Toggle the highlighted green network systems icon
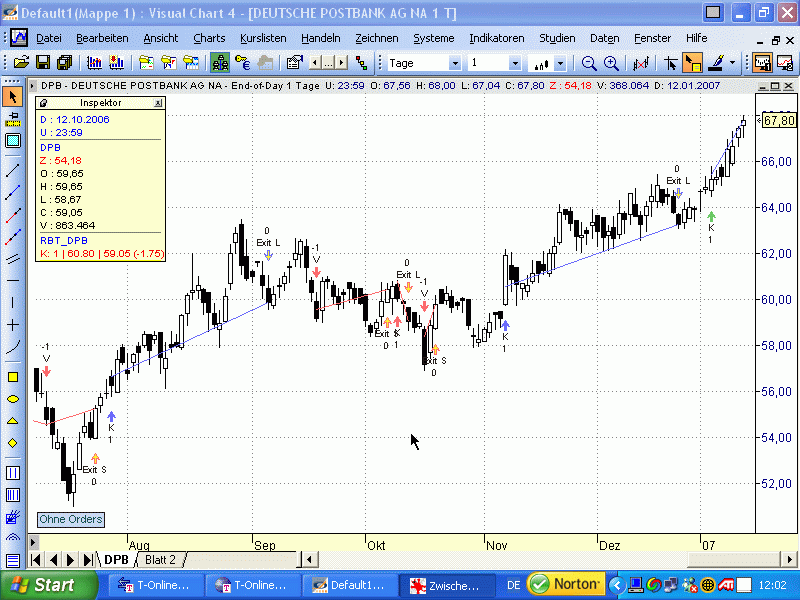The width and height of the screenshot is (800, 600). (x=220, y=63)
